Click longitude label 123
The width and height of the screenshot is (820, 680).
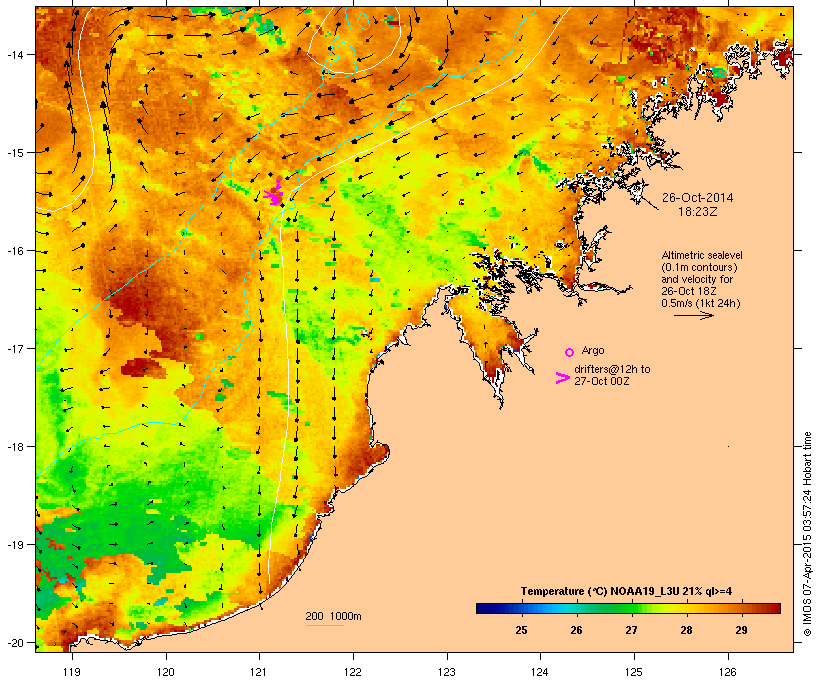447,672
